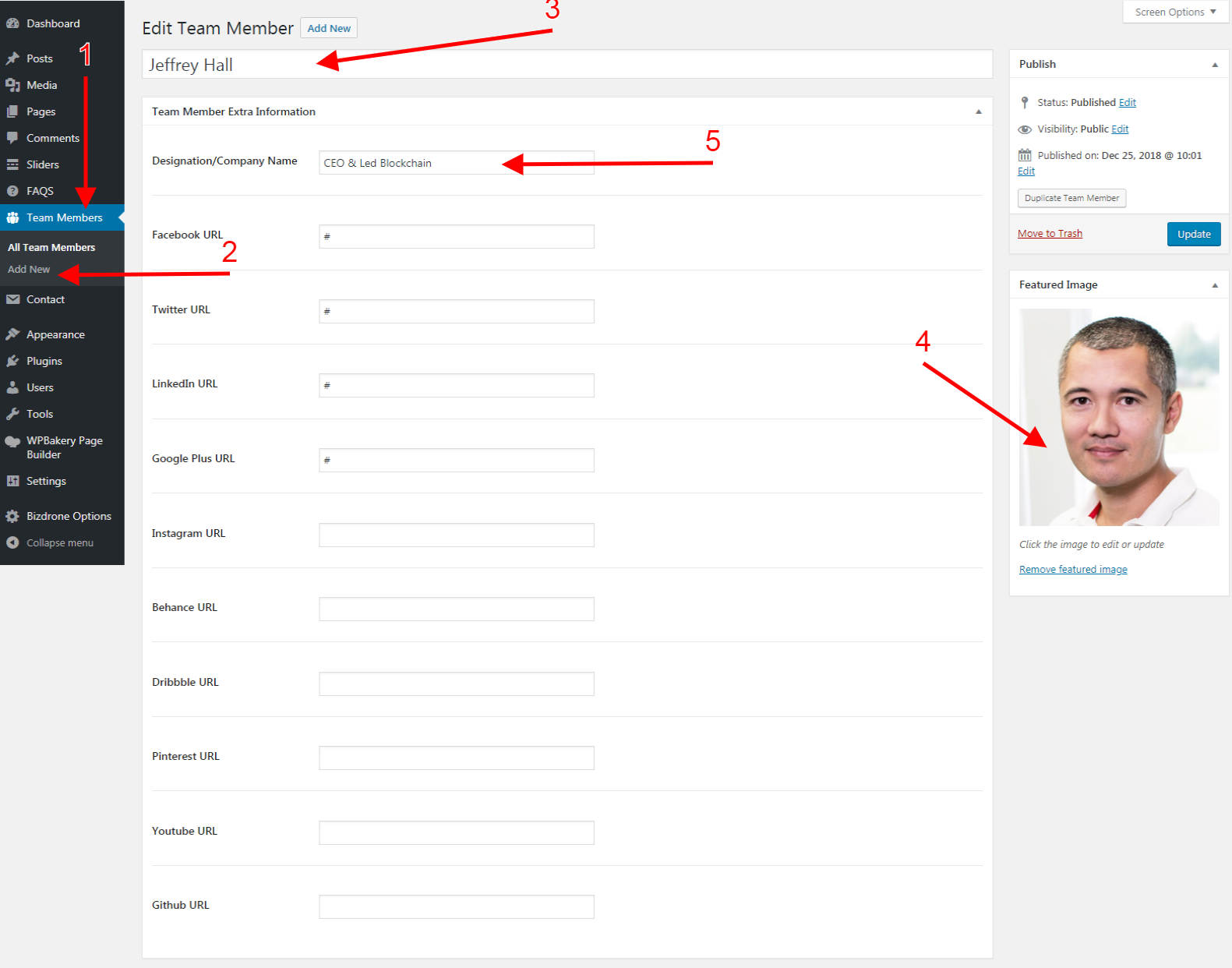
Task: Open the Team Members menu
Action: pos(62,217)
